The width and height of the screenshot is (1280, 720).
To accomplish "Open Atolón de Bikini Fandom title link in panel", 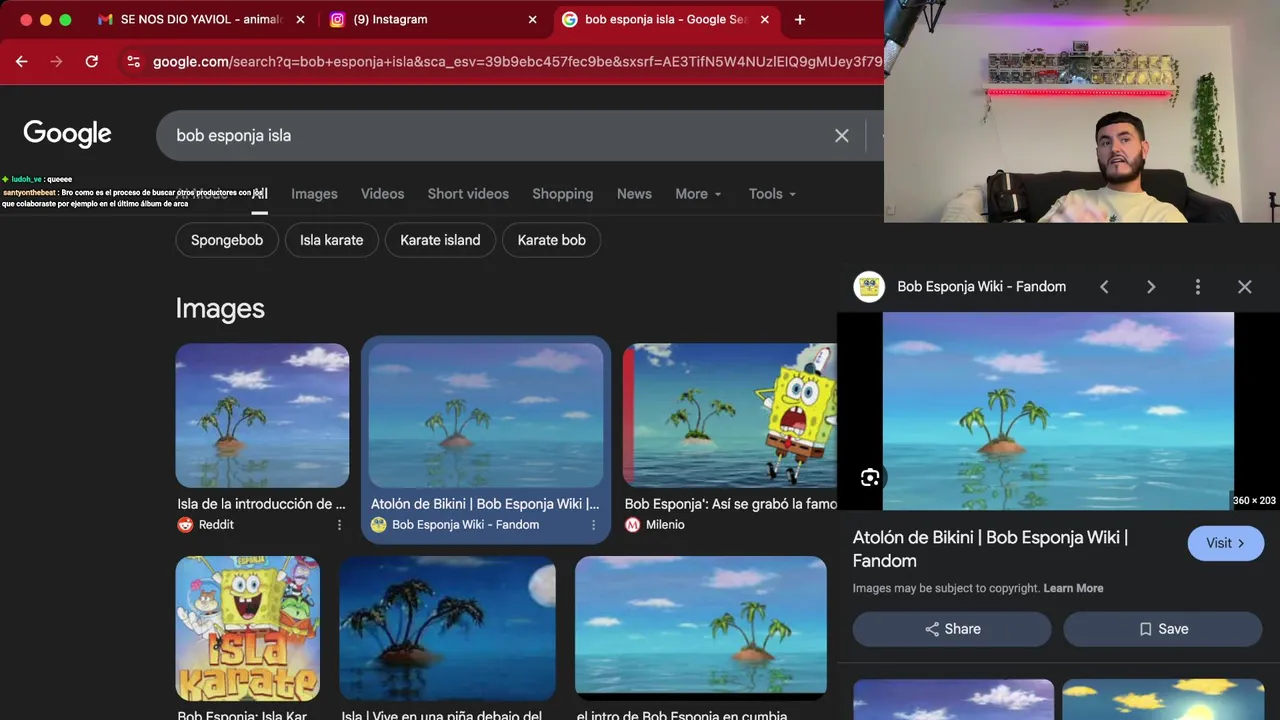I will [x=990, y=549].
